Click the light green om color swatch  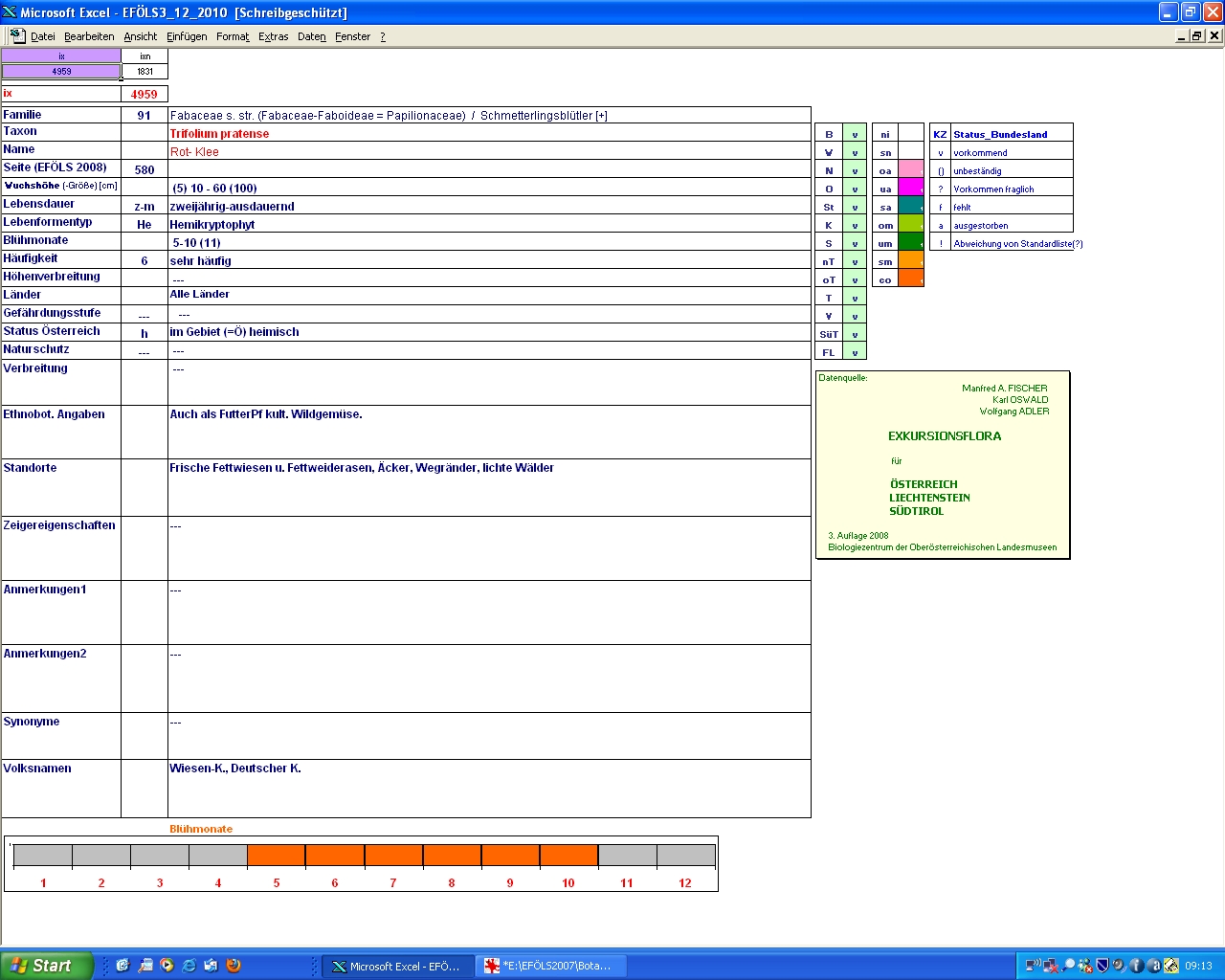911,224
